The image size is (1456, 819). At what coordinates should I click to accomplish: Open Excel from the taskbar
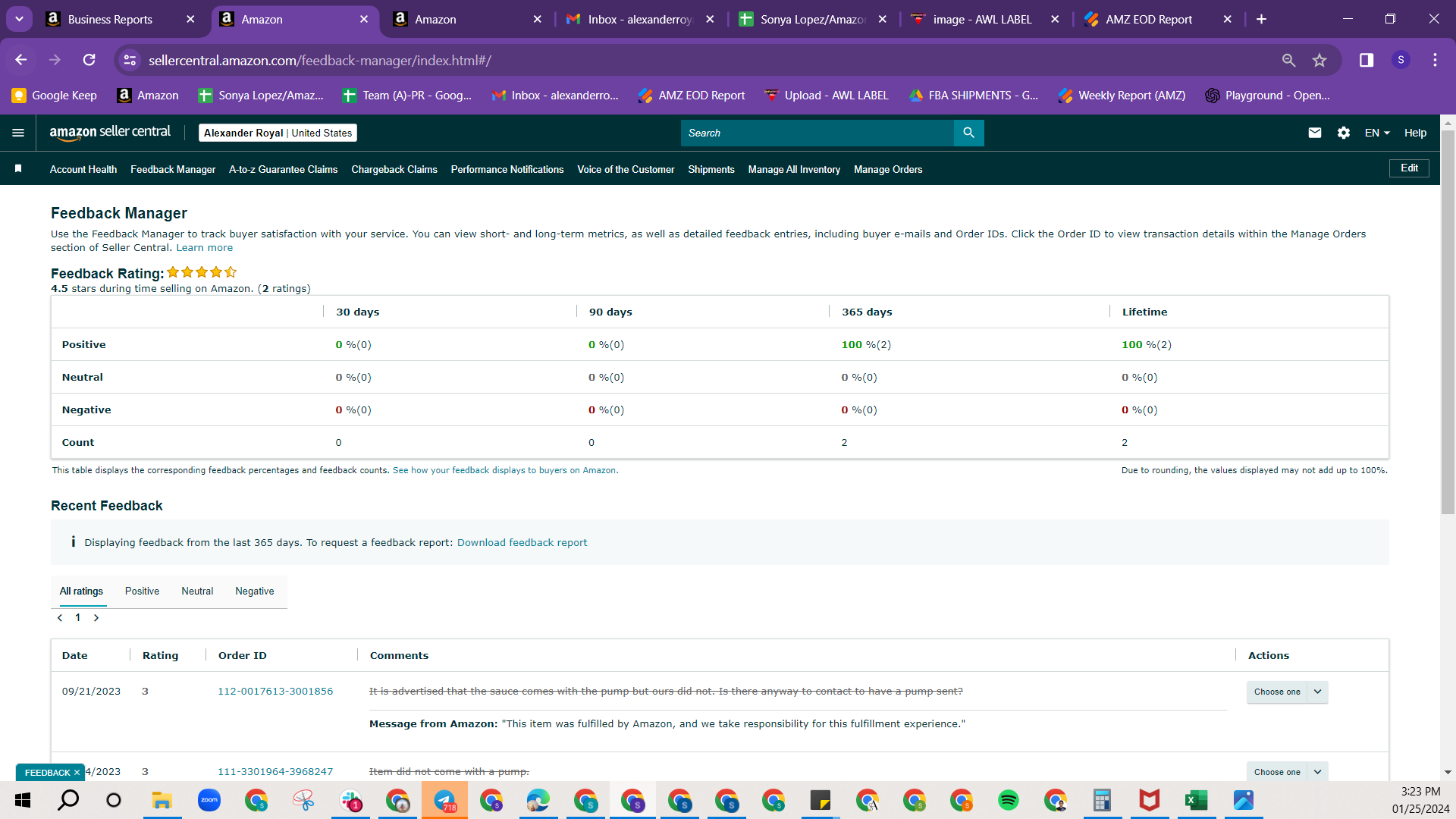tap(1197, 800)
